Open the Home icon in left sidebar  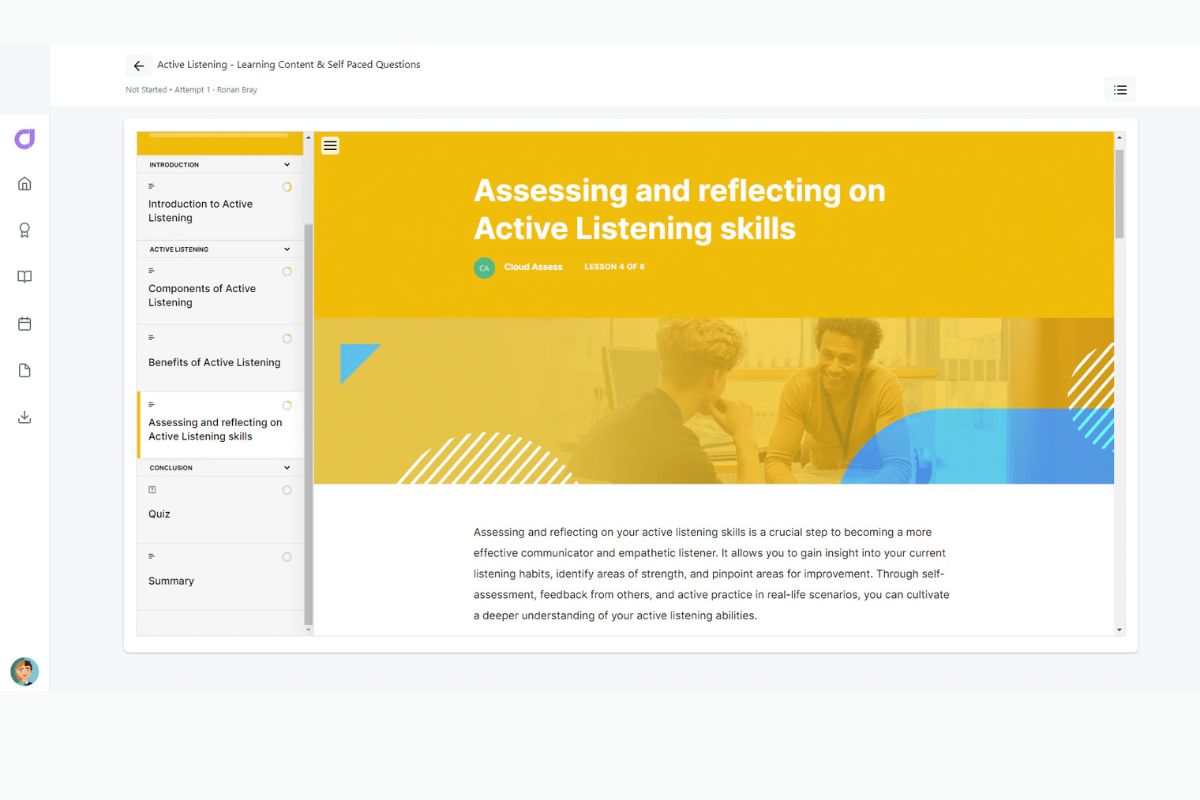click(x=25, y=183)
